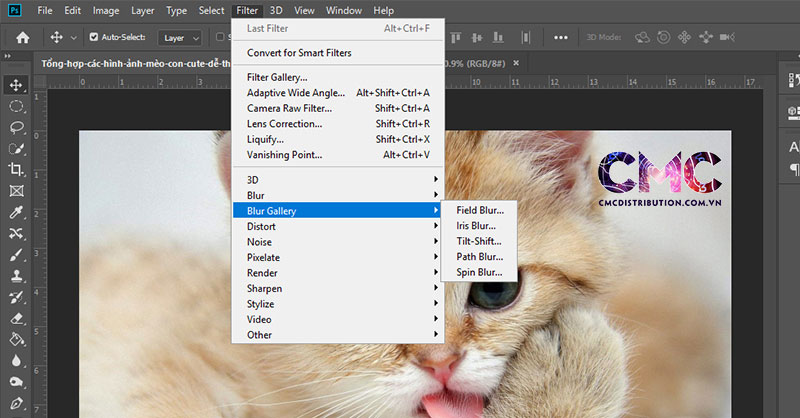Screen dimensions: 800x418
Task: Select the Content-Aware Move tool
Action: pyautogui.click(x=16, y=233)
